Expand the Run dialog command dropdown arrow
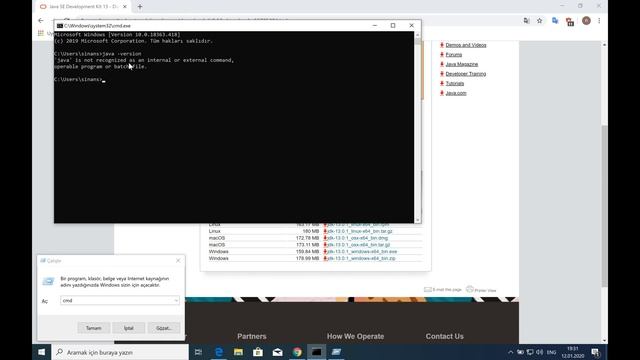 (x=176, y=300)
